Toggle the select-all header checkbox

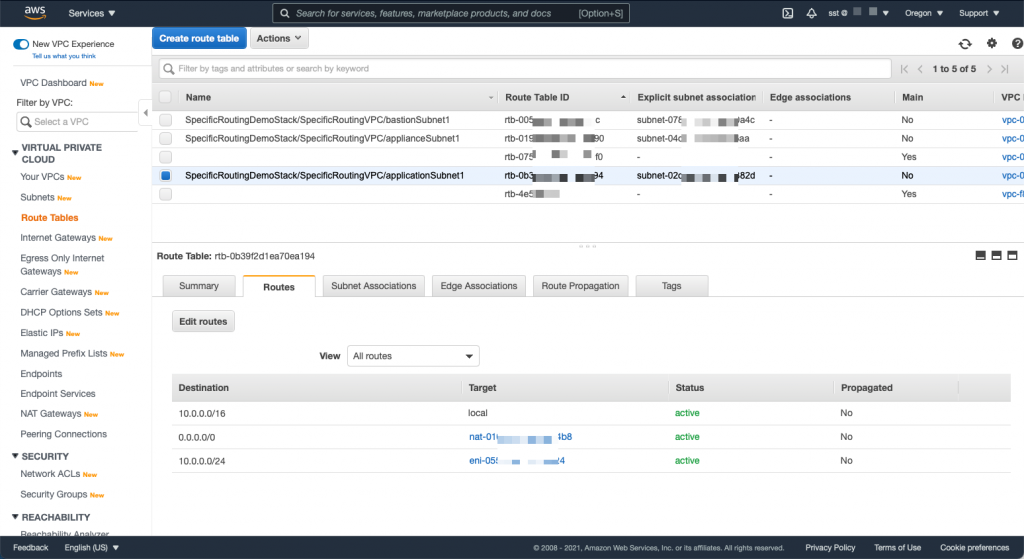pos(165,97)
